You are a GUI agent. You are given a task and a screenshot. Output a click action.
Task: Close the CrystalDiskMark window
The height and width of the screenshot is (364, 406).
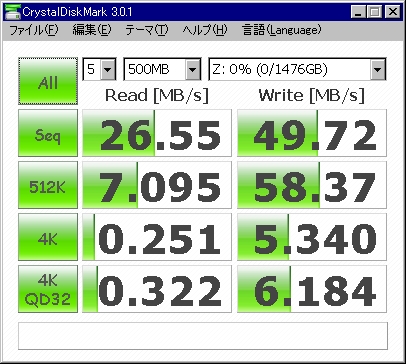coord(393,12)
